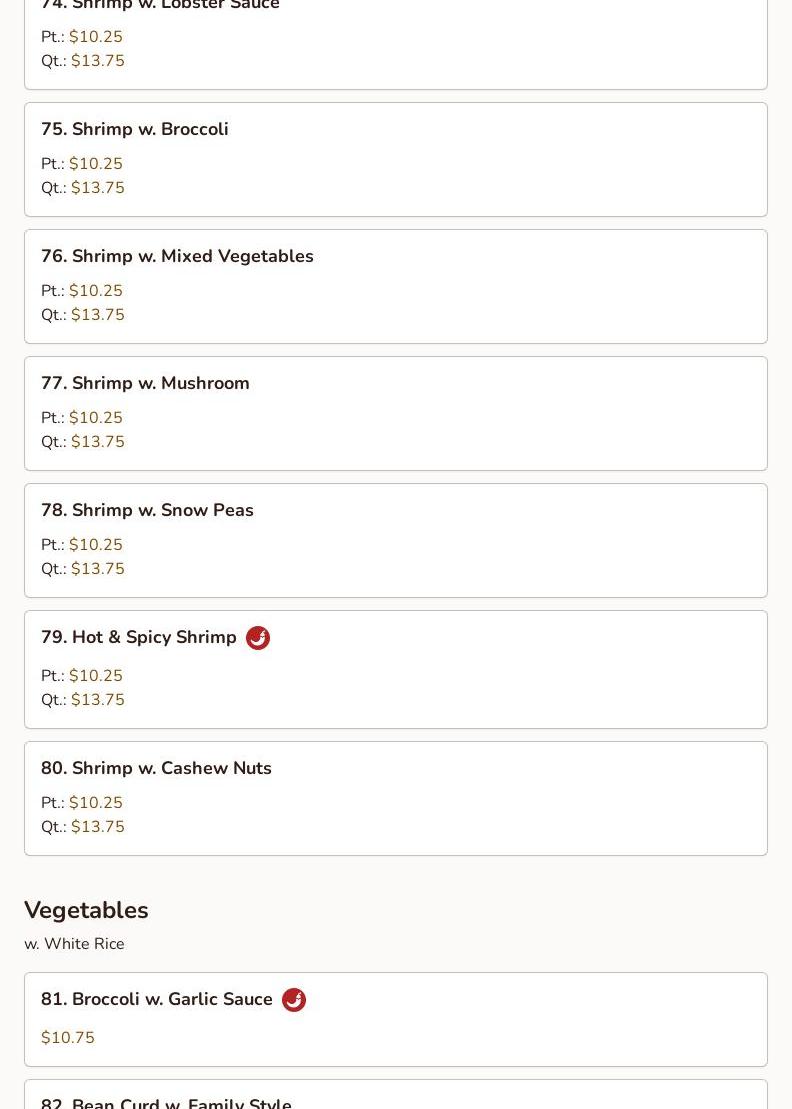The width and height of the screenshot is (792, 1109).
Task: Choose quart price for Shrimp w. Mushroom
Action: [x=98, y=442]
